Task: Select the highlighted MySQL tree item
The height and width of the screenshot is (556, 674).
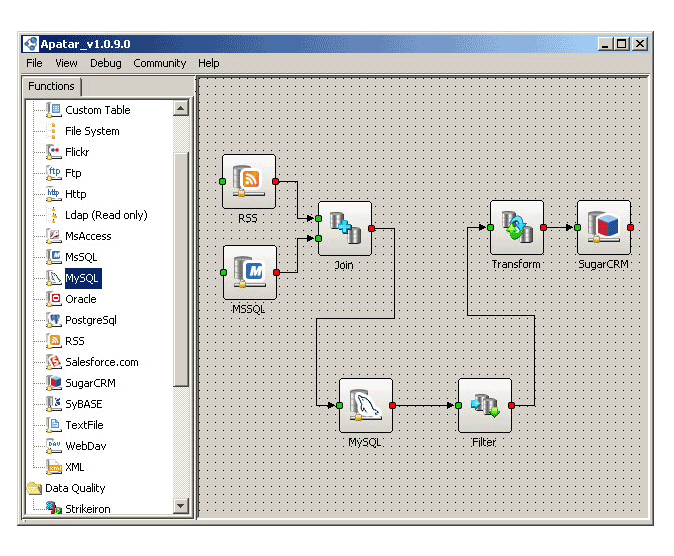Action: pos(83,278)
